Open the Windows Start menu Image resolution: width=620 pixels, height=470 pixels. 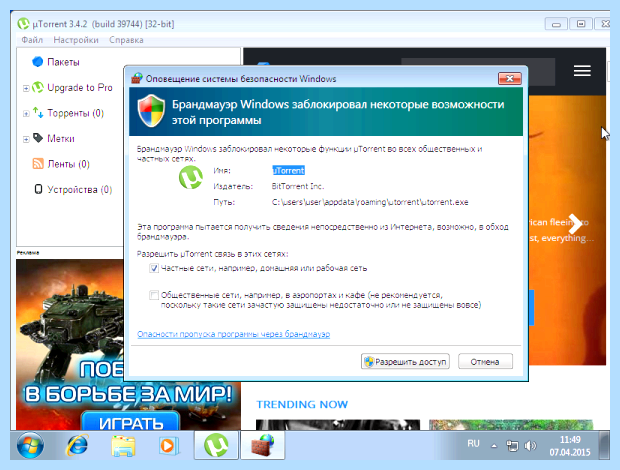tap(30, 445)
